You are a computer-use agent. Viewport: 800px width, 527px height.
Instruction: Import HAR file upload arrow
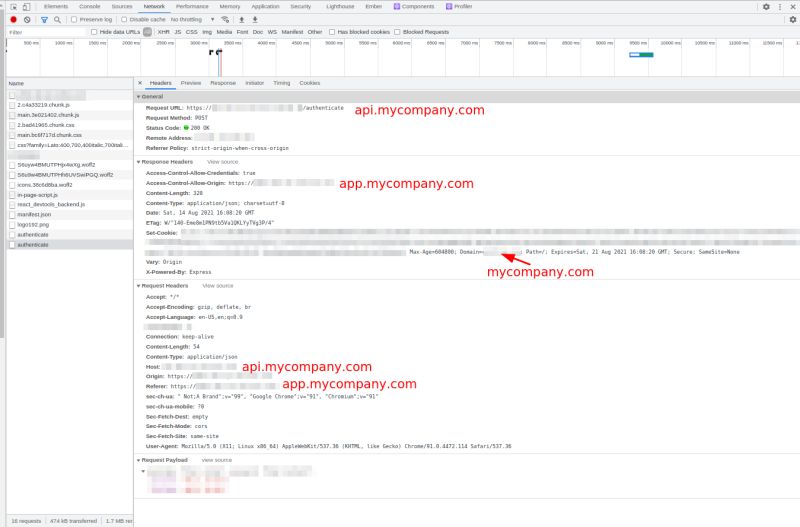pyautogui.click(x=242, y=19)
